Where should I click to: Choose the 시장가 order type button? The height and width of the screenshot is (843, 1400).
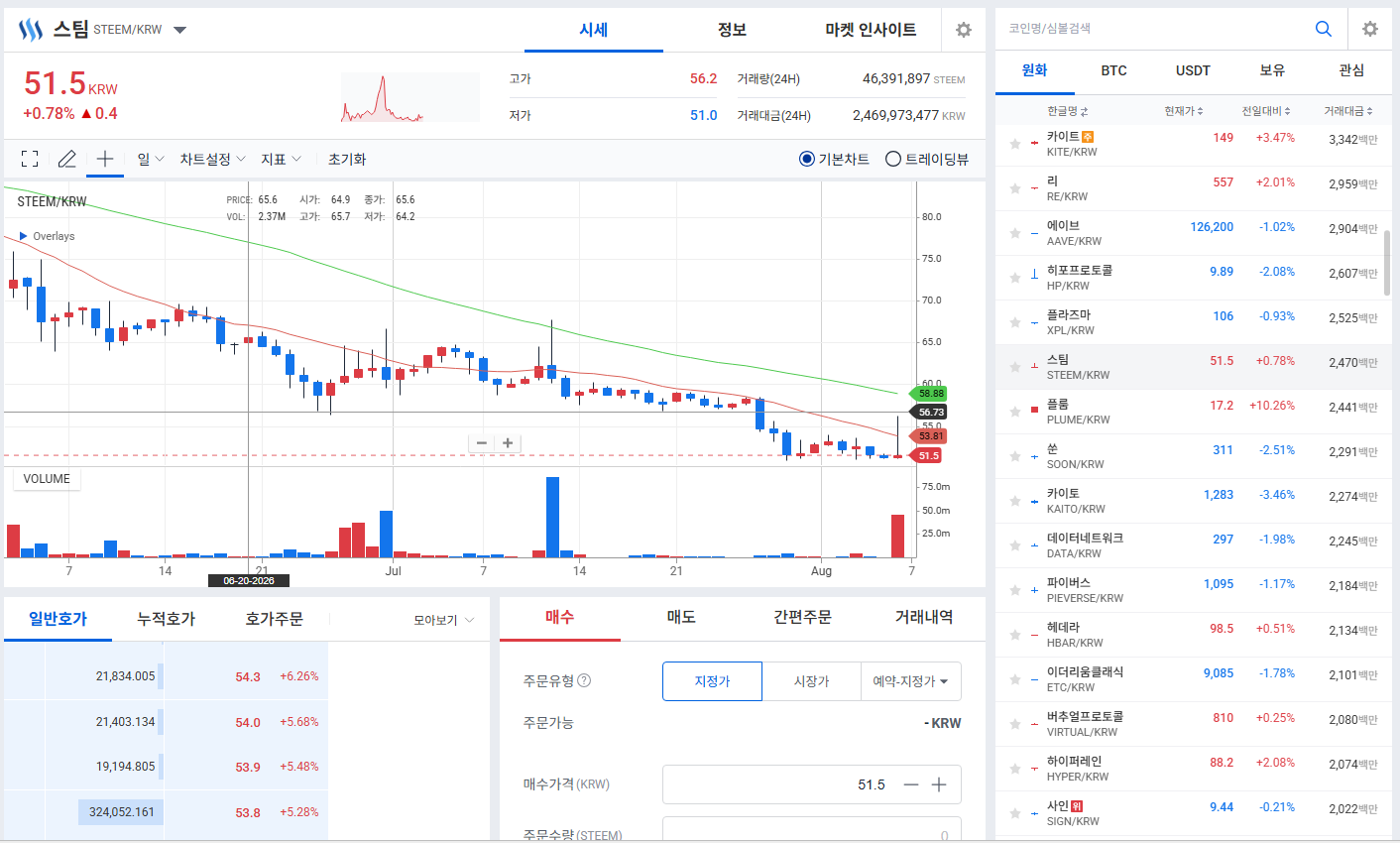pyautogui.click(x=812, y=681)
